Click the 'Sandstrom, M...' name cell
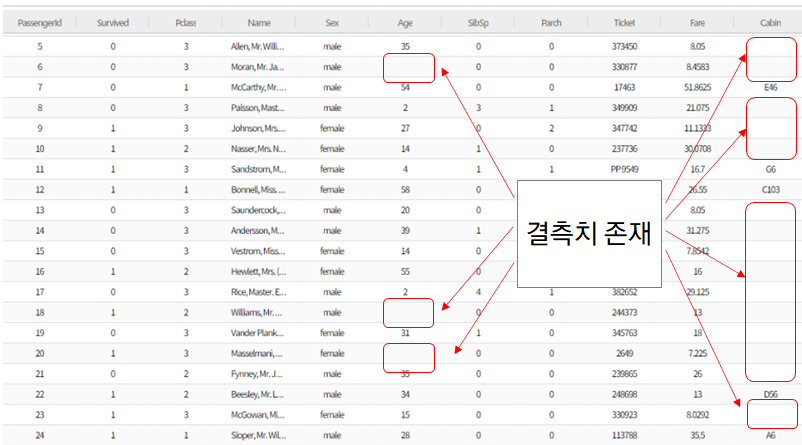This screenshot has width=802, height=445. coord(258,169)
